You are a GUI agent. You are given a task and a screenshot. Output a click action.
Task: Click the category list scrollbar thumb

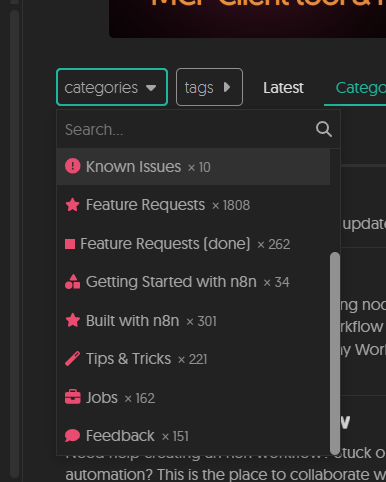pyautogui.click(x=335, y=353)
